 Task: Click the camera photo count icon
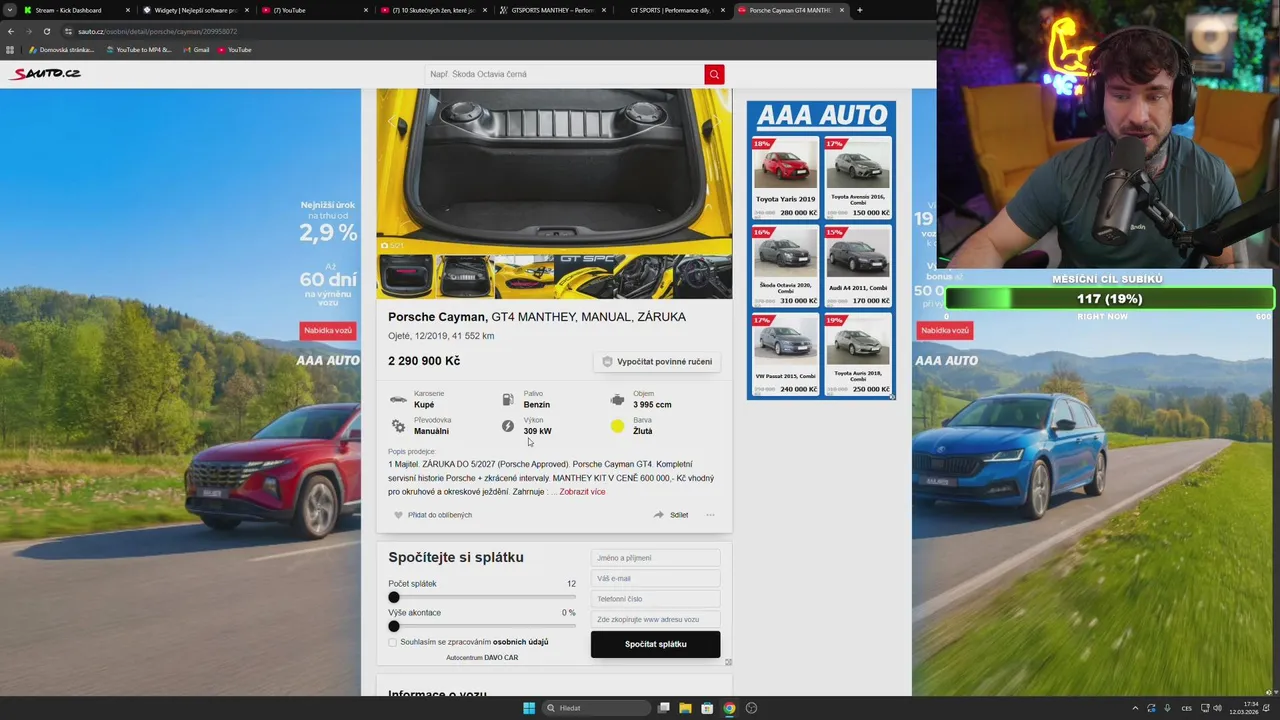[384, 245]
